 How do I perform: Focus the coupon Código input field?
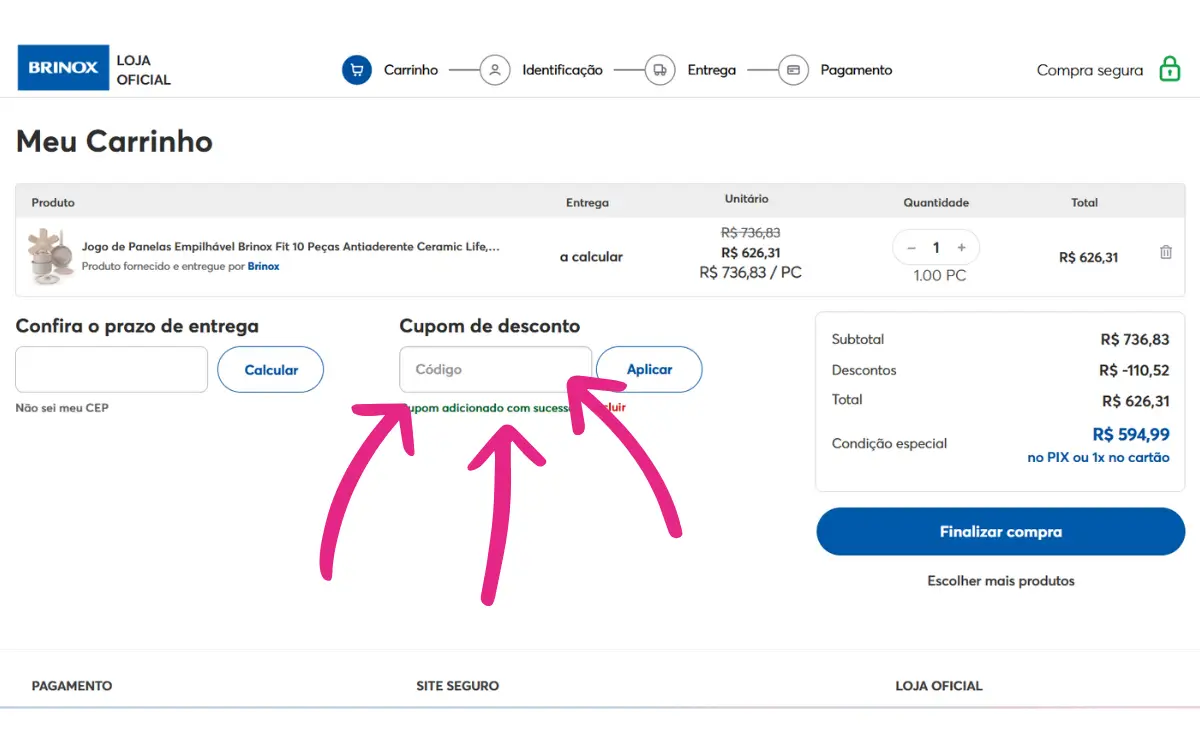pyautogui.click(x=496, y=369)
